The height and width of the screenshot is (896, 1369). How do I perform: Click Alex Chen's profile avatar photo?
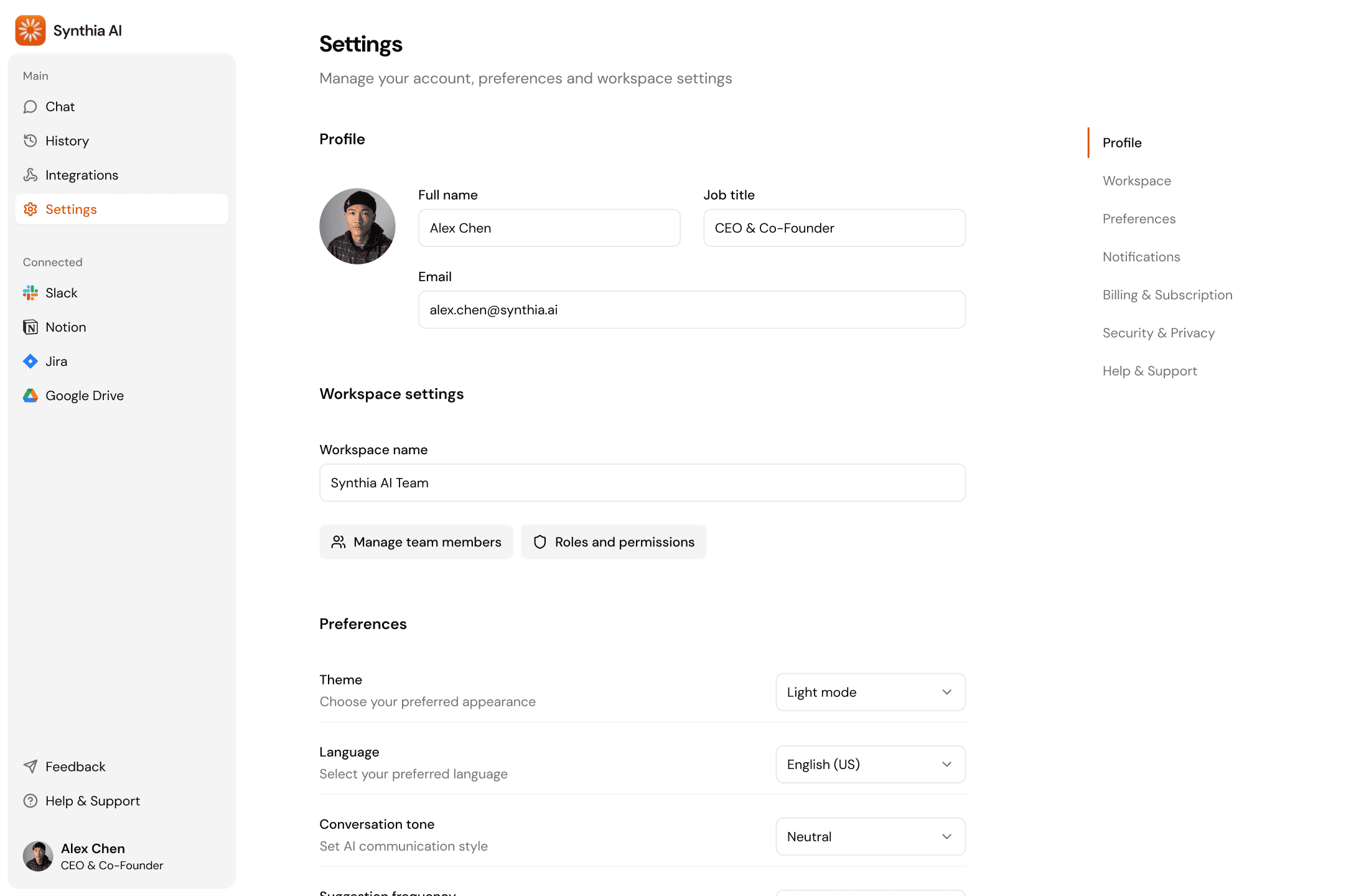click(357, 226)
